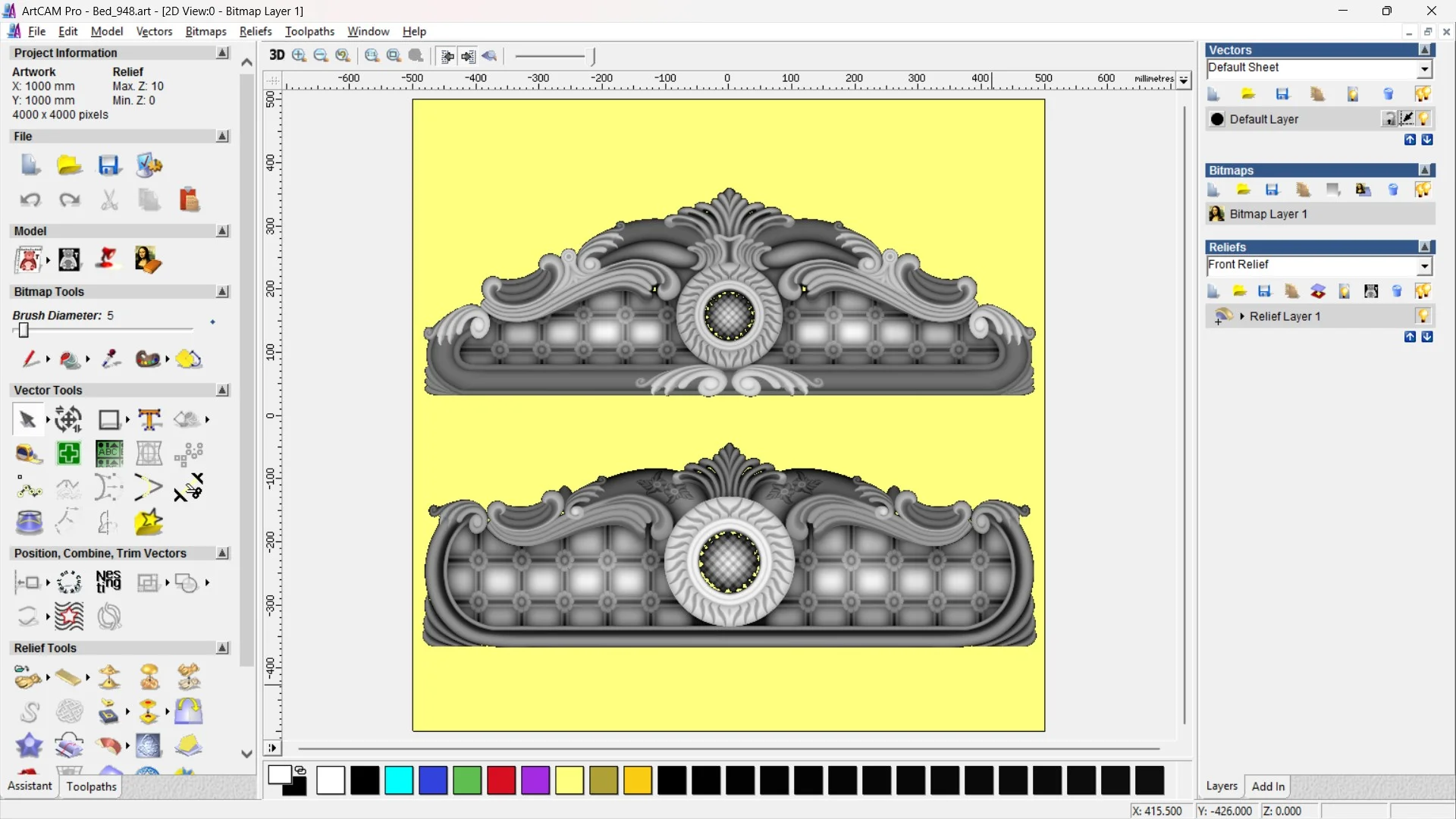Open the Reliefs menu
The height and width of the screenshot is (819, 1456).
tap(256, 31)
